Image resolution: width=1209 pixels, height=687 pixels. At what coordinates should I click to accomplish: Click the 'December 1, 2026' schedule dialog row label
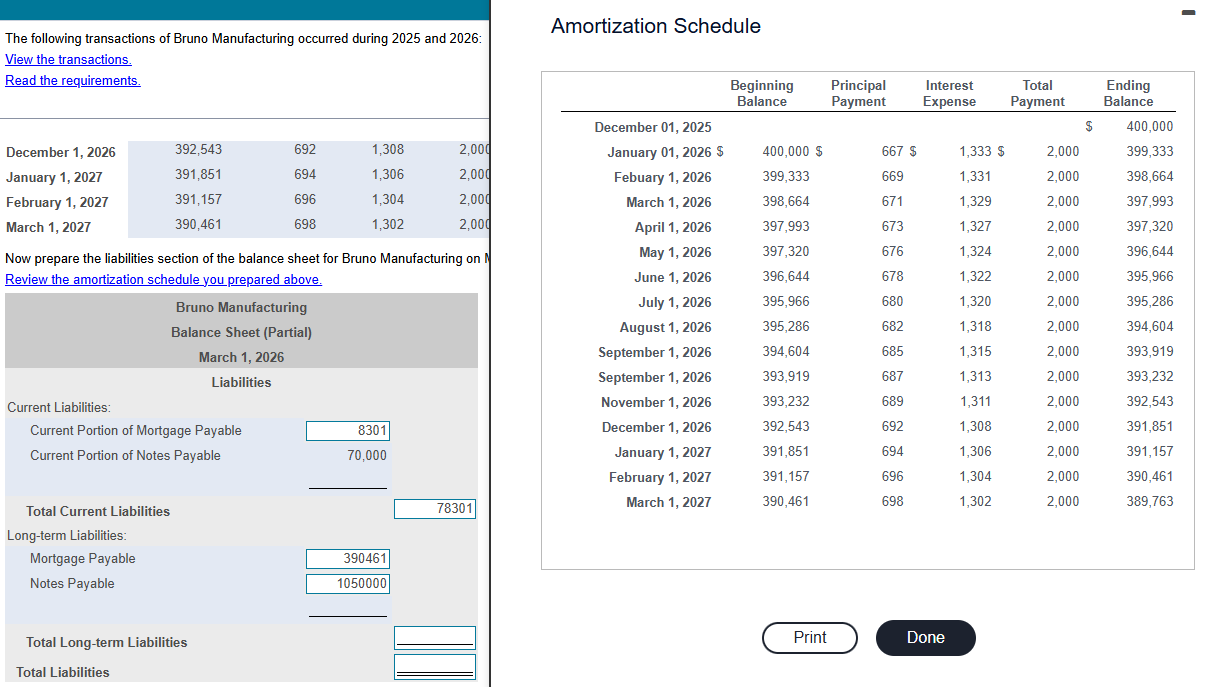[657, 427]
